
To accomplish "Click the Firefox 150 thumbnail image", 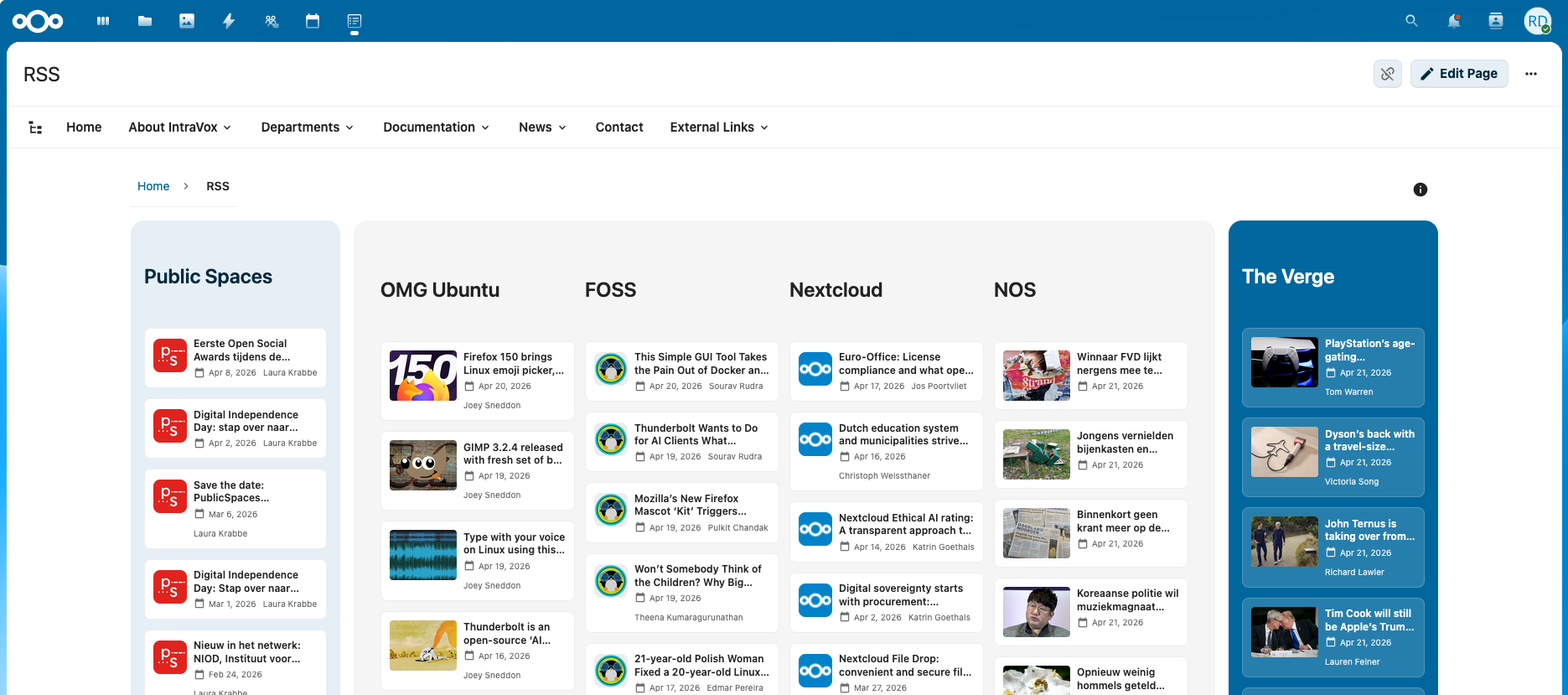I will point(423,376).
